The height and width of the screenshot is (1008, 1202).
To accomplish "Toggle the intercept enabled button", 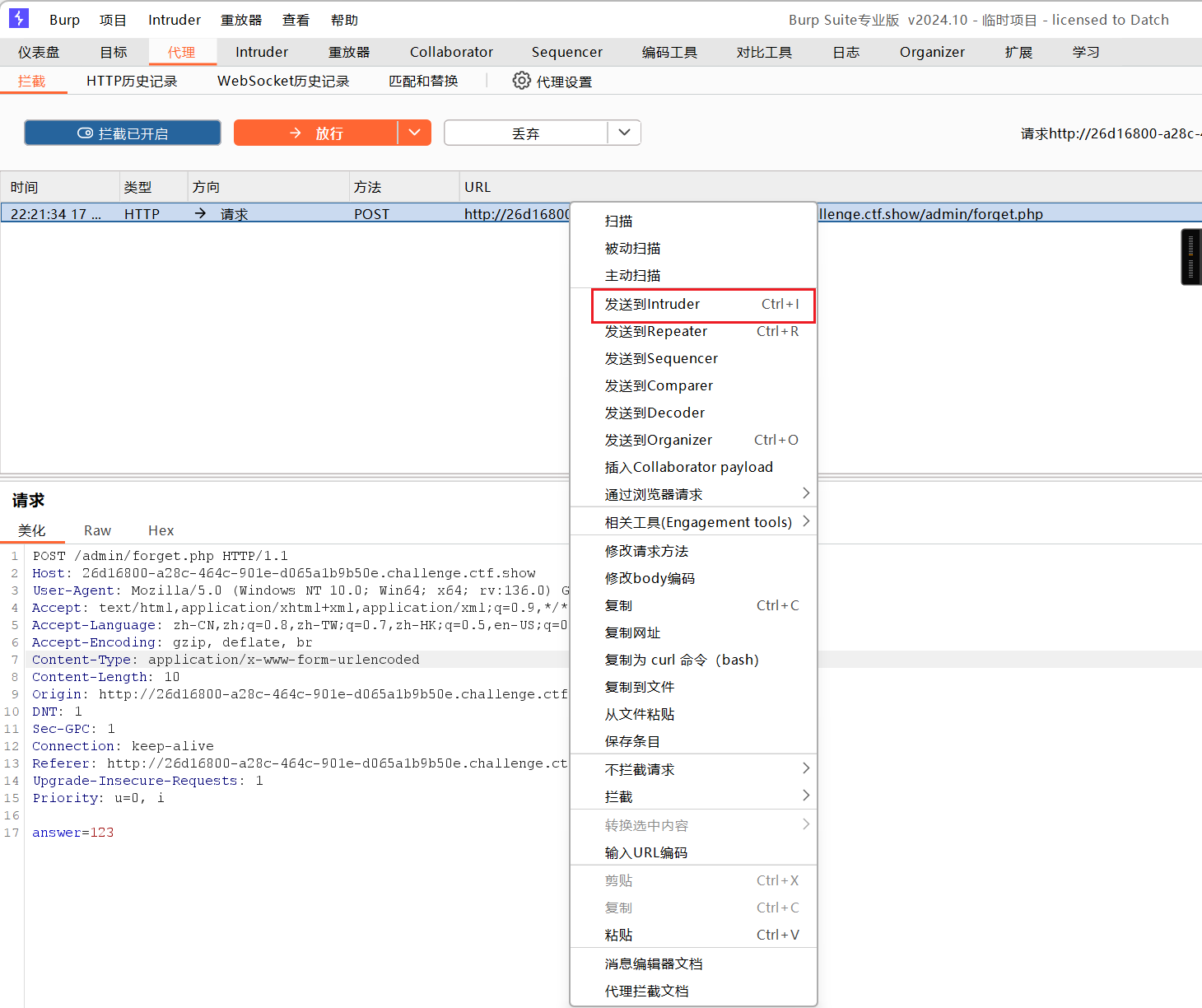I will (x=123, y=133).
